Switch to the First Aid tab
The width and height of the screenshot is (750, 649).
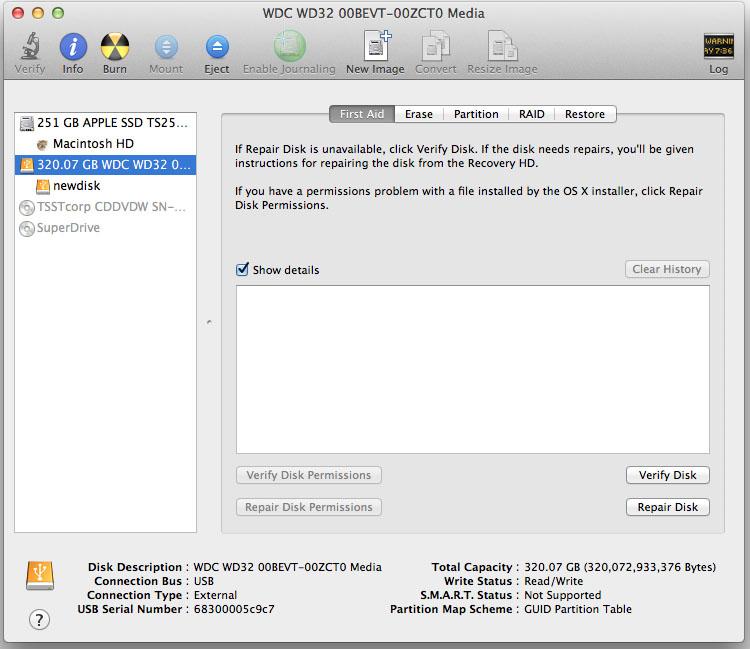(362, 114)
